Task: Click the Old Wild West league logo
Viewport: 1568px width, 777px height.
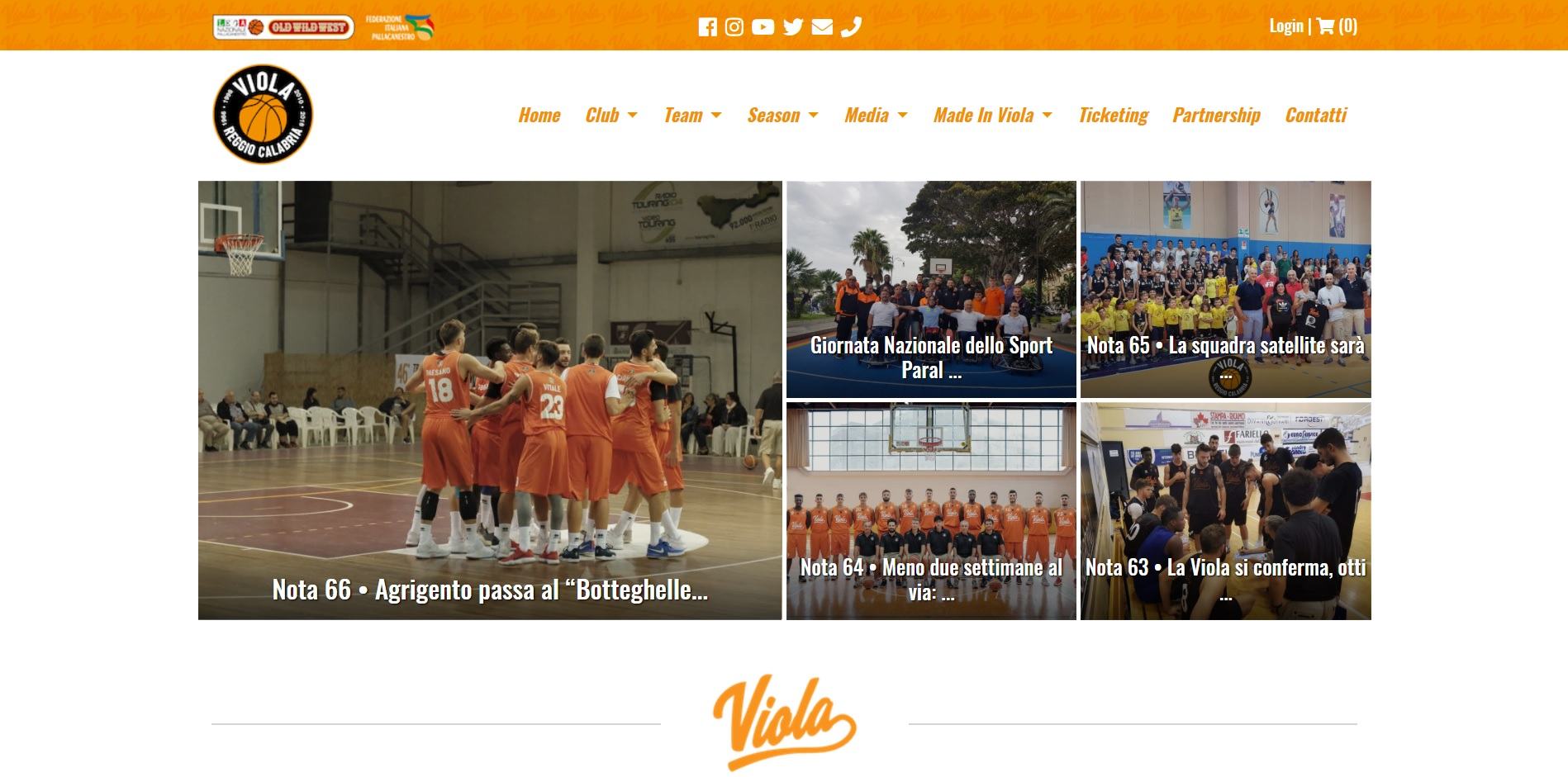Action: [283, 27]
